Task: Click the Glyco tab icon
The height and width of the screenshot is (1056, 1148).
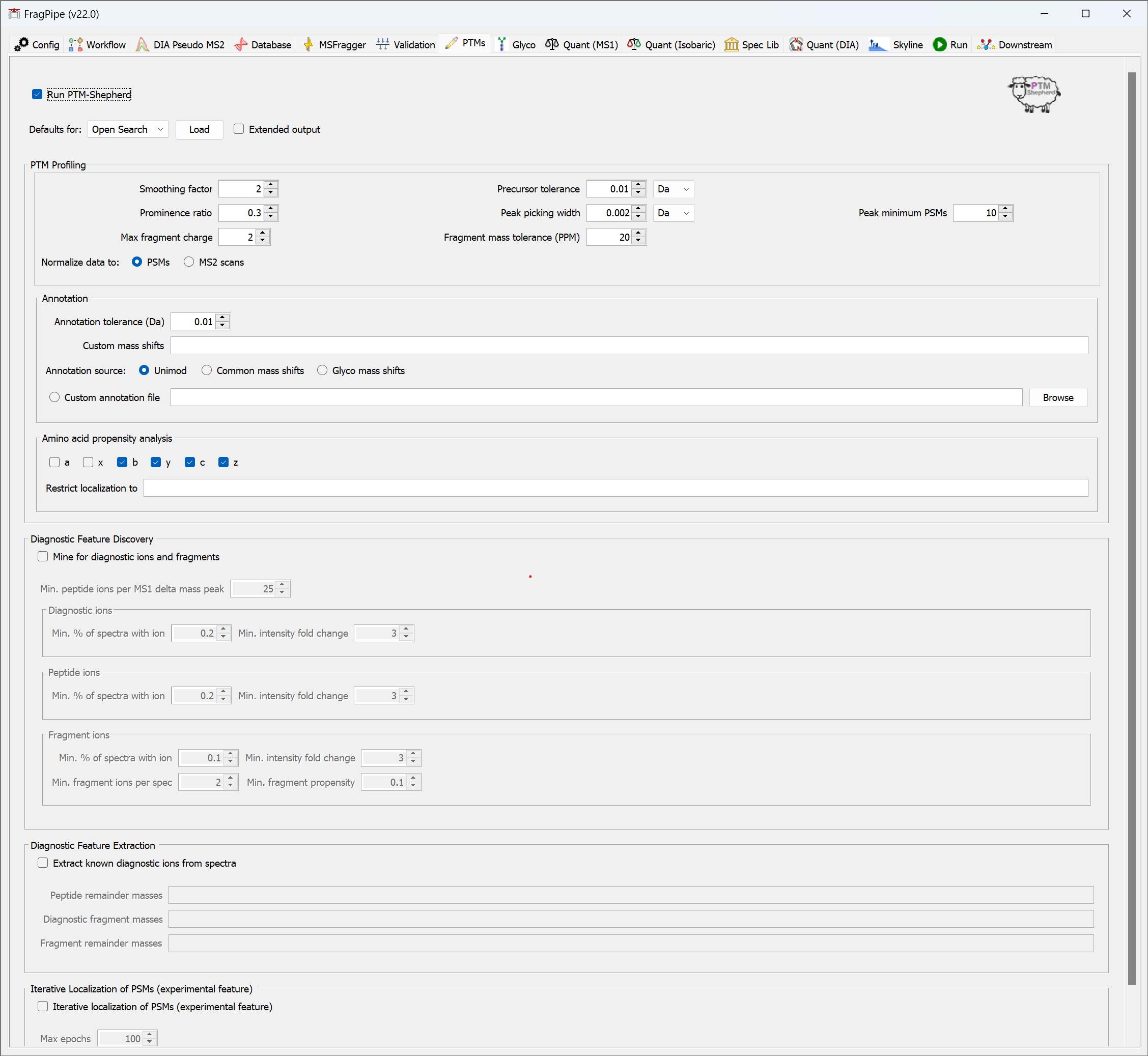Action: coord(501,45)
